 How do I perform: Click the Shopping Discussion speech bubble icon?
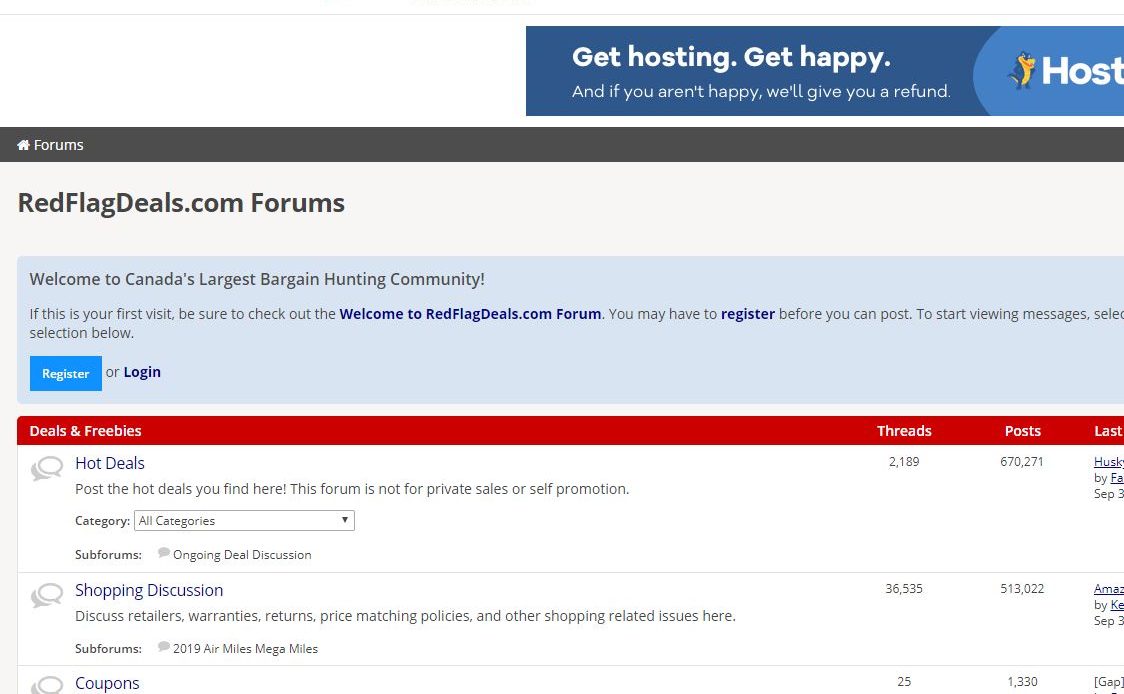coord(47,595)
